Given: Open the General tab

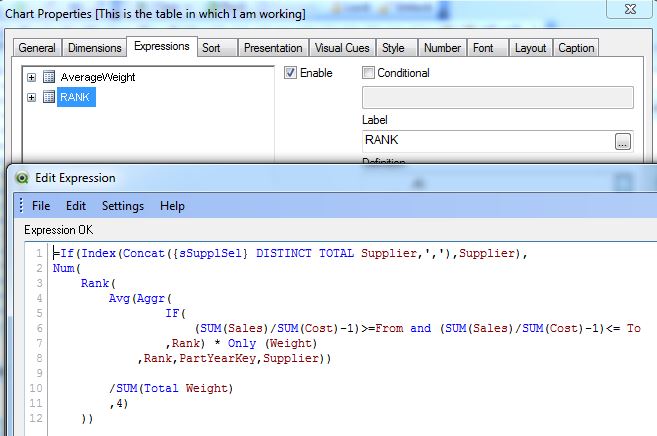Looking at the screenshot, I should click(x=37, y=48).
